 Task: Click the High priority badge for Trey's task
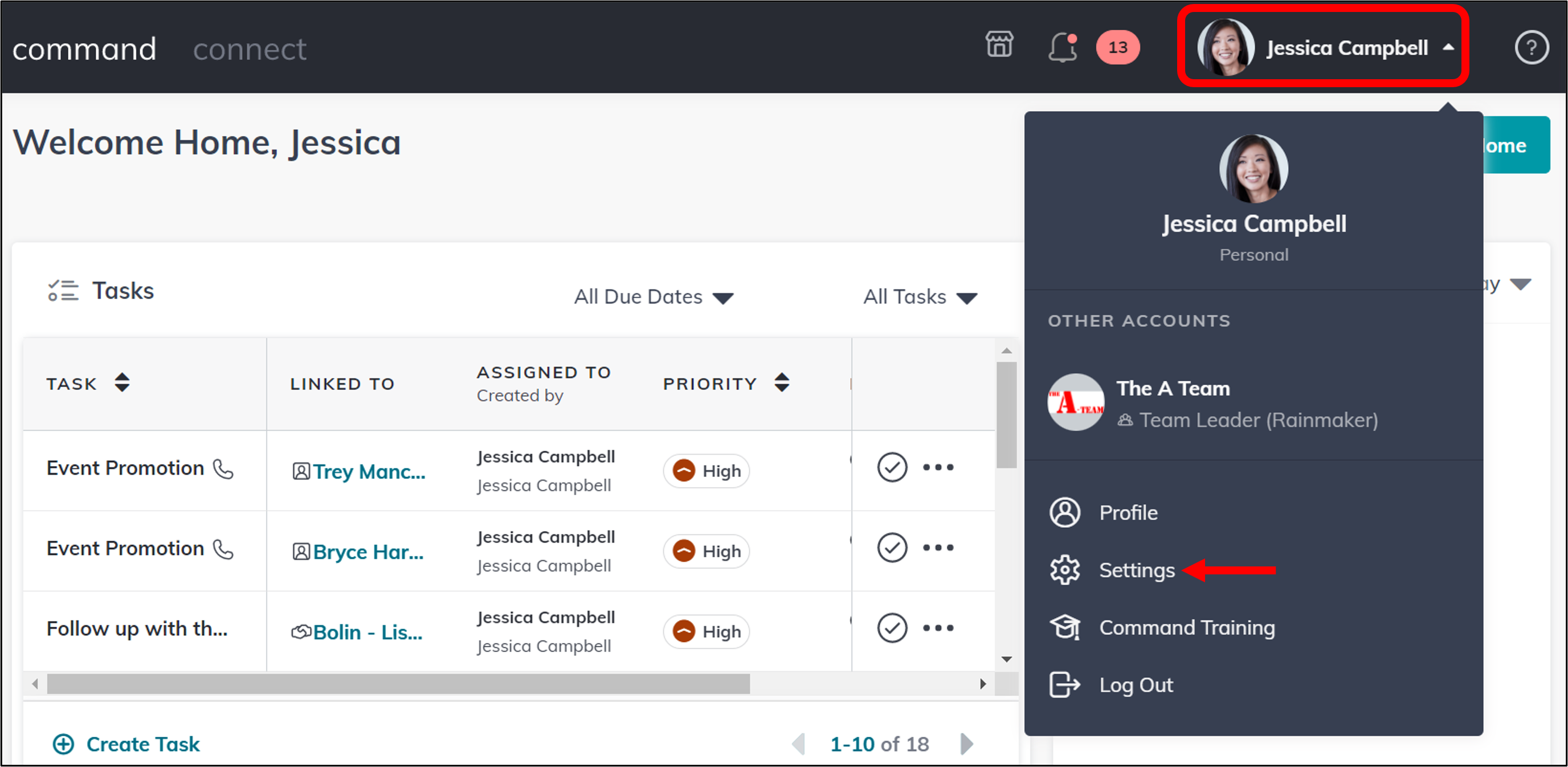pyautogui.click(x=706, y=471)
